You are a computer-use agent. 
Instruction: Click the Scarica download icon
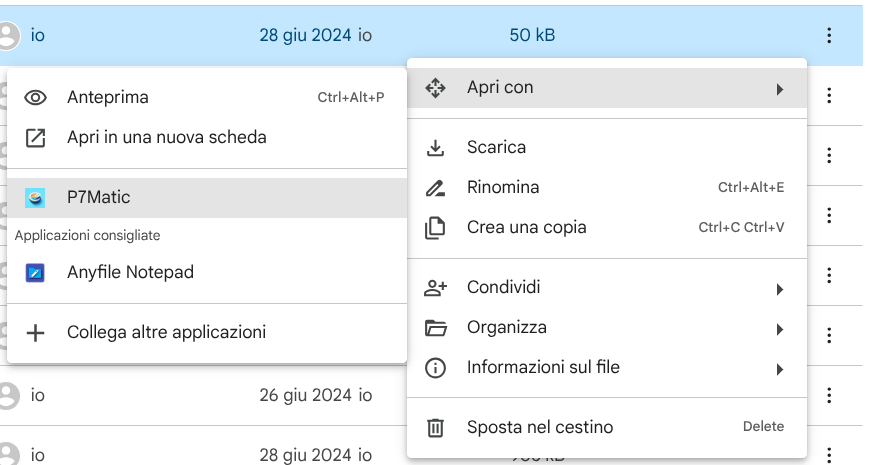coord(435,147)
